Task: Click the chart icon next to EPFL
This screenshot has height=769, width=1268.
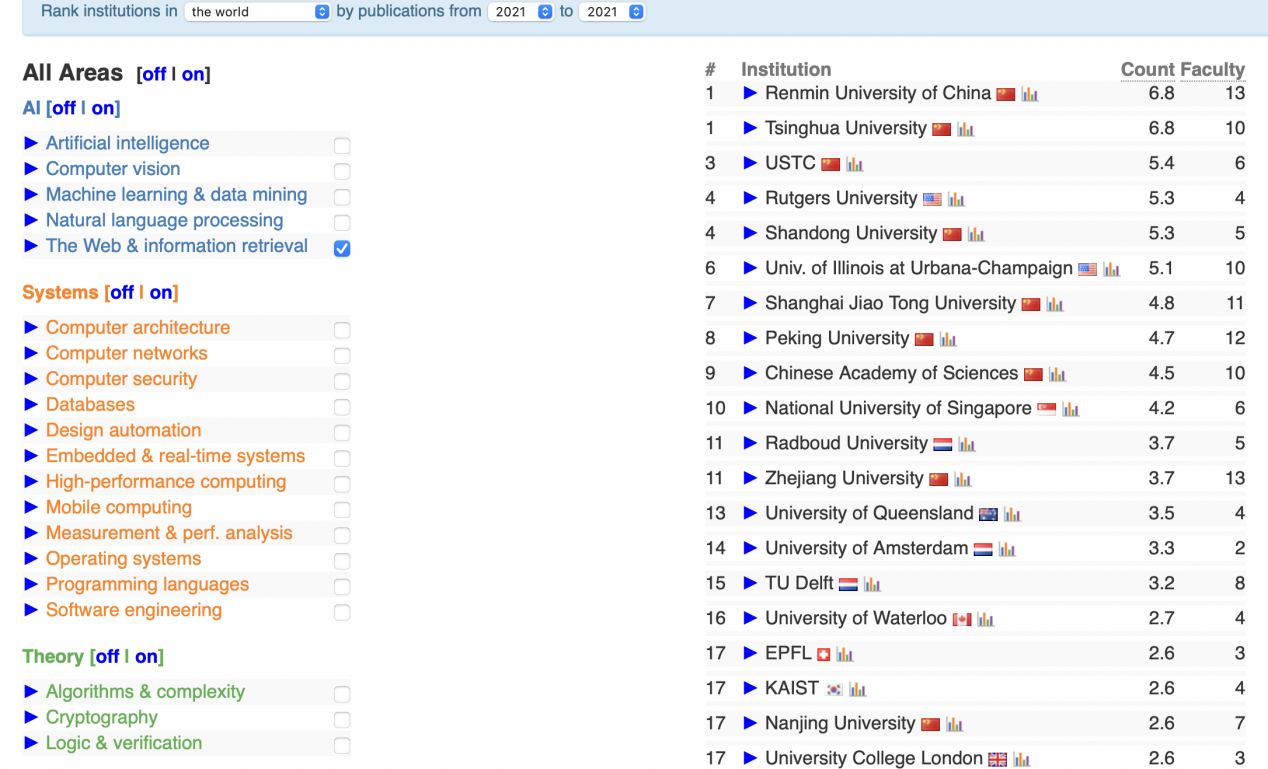Action: click(845, 654)
